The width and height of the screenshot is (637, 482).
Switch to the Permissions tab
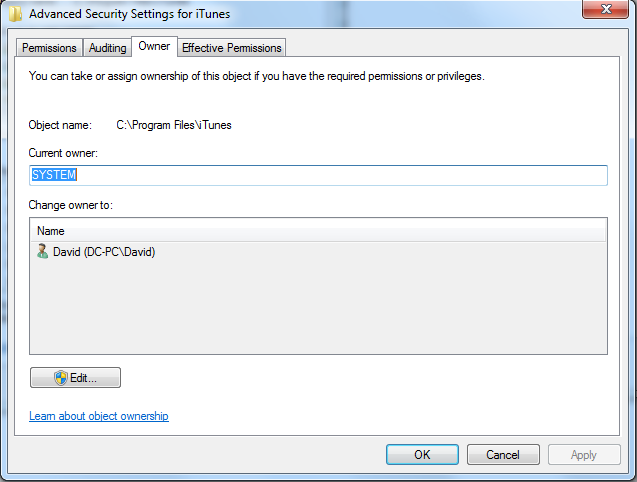coord(49,48)
